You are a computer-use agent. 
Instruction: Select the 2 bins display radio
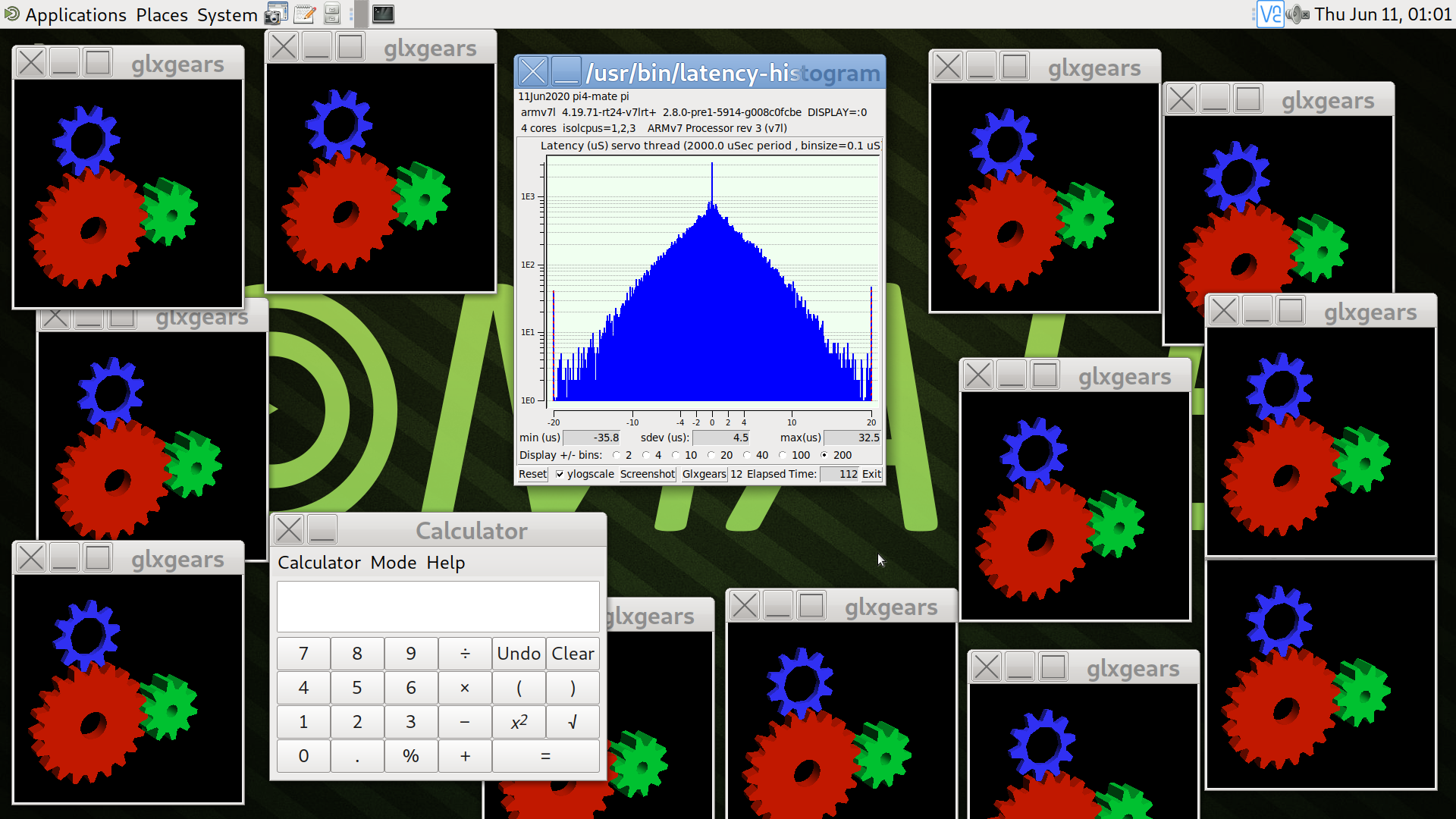click(616, 455)
